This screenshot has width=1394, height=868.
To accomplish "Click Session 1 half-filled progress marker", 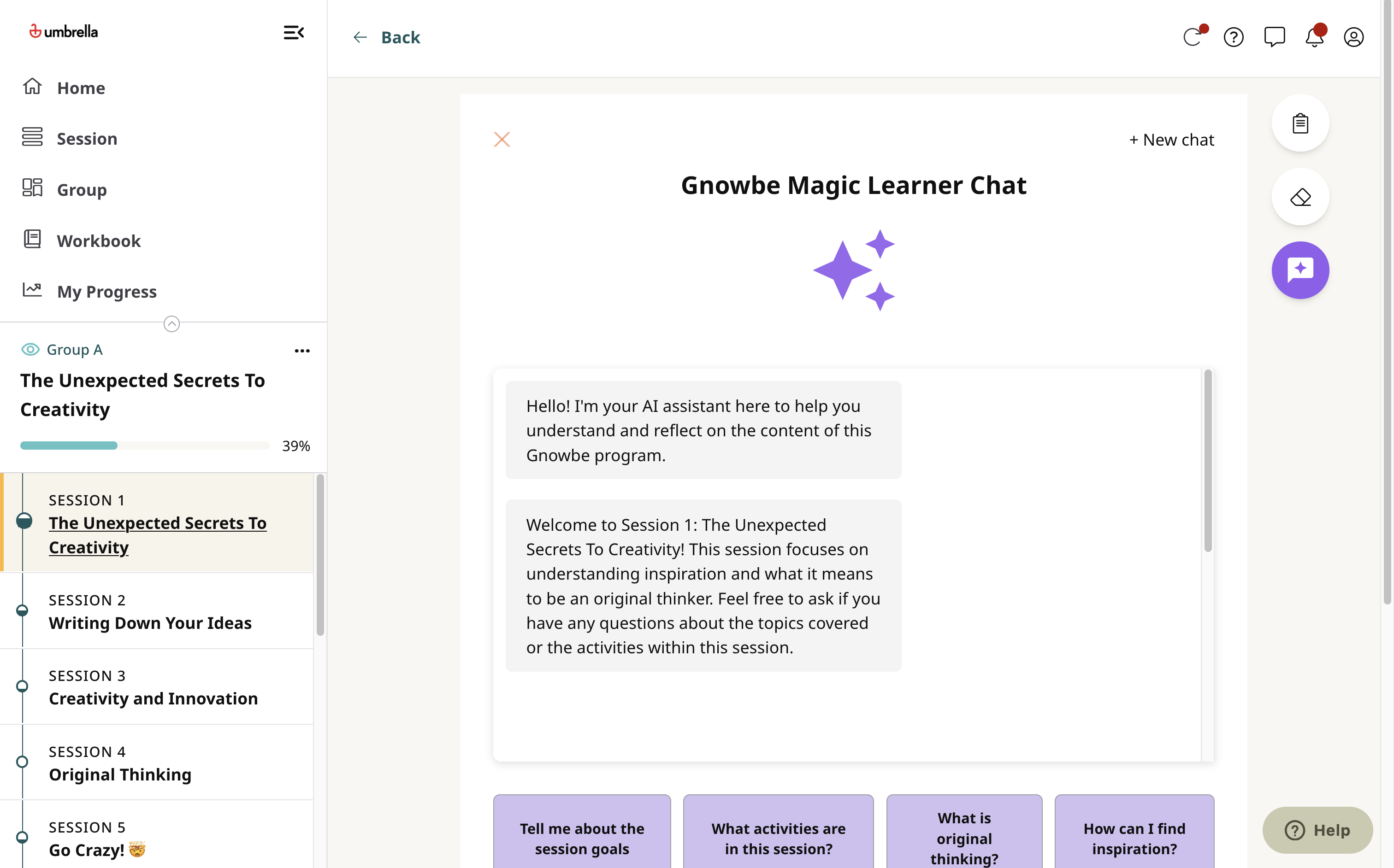I will 24,521.
